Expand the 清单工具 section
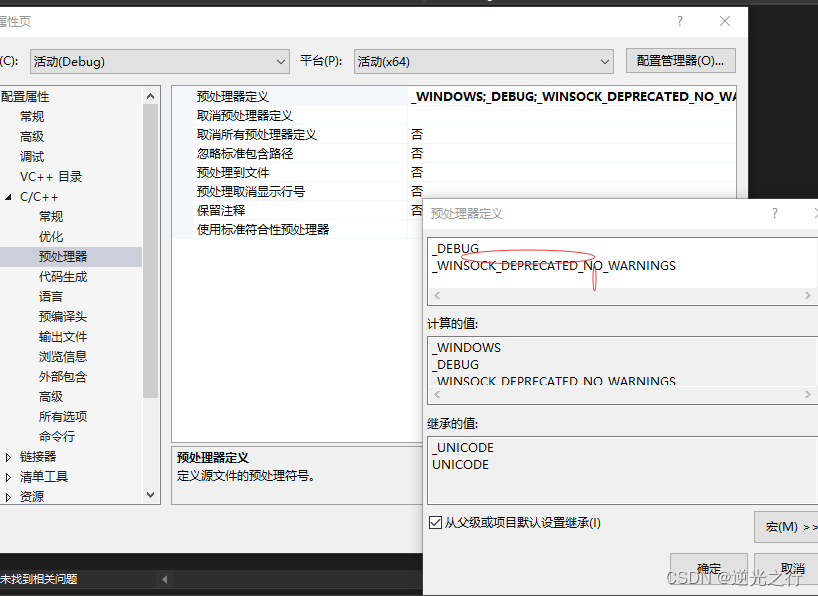The height and width of the screenshot is (596, 818). 8,475
